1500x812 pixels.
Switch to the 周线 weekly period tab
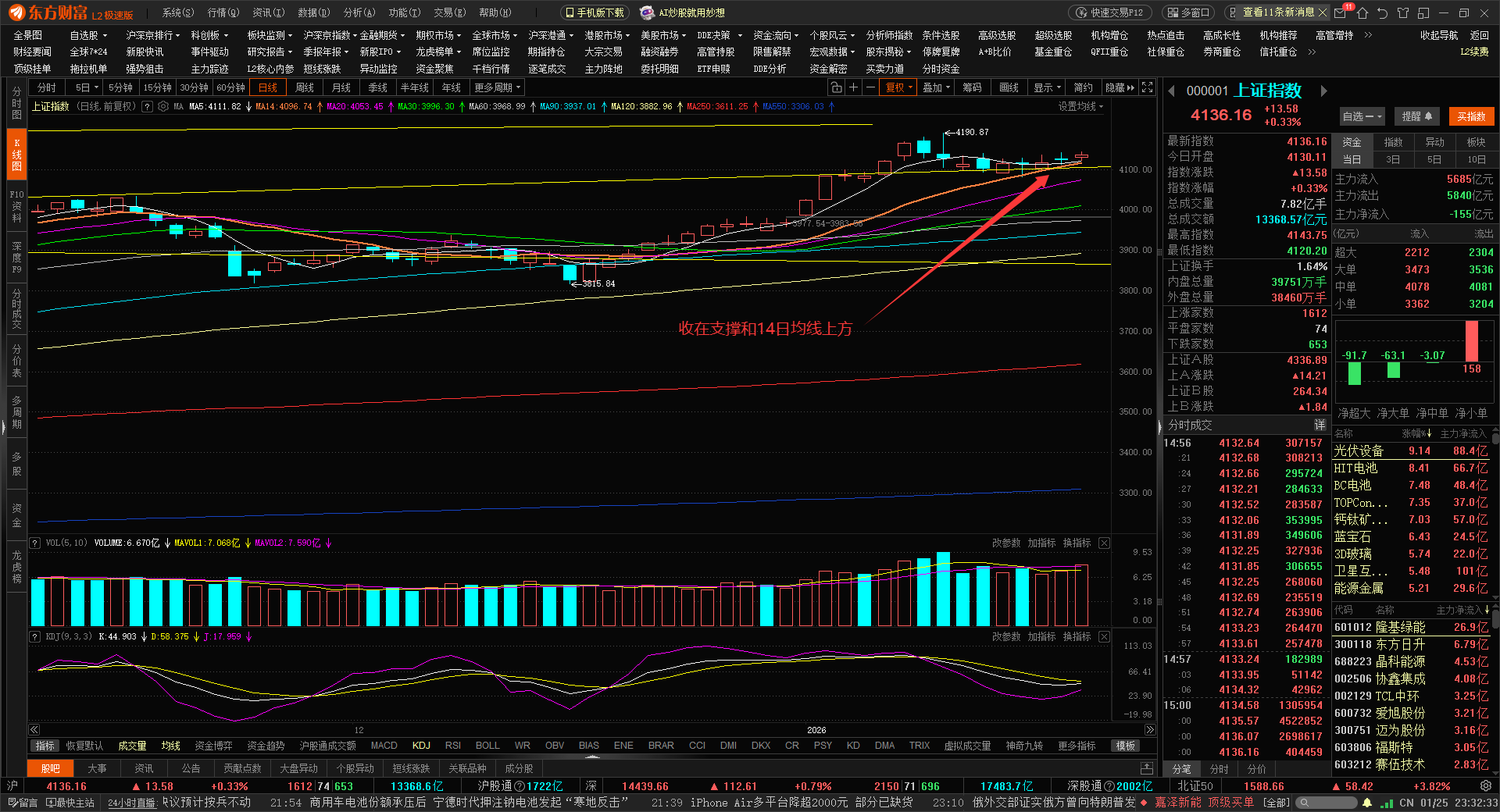[305, 87]
